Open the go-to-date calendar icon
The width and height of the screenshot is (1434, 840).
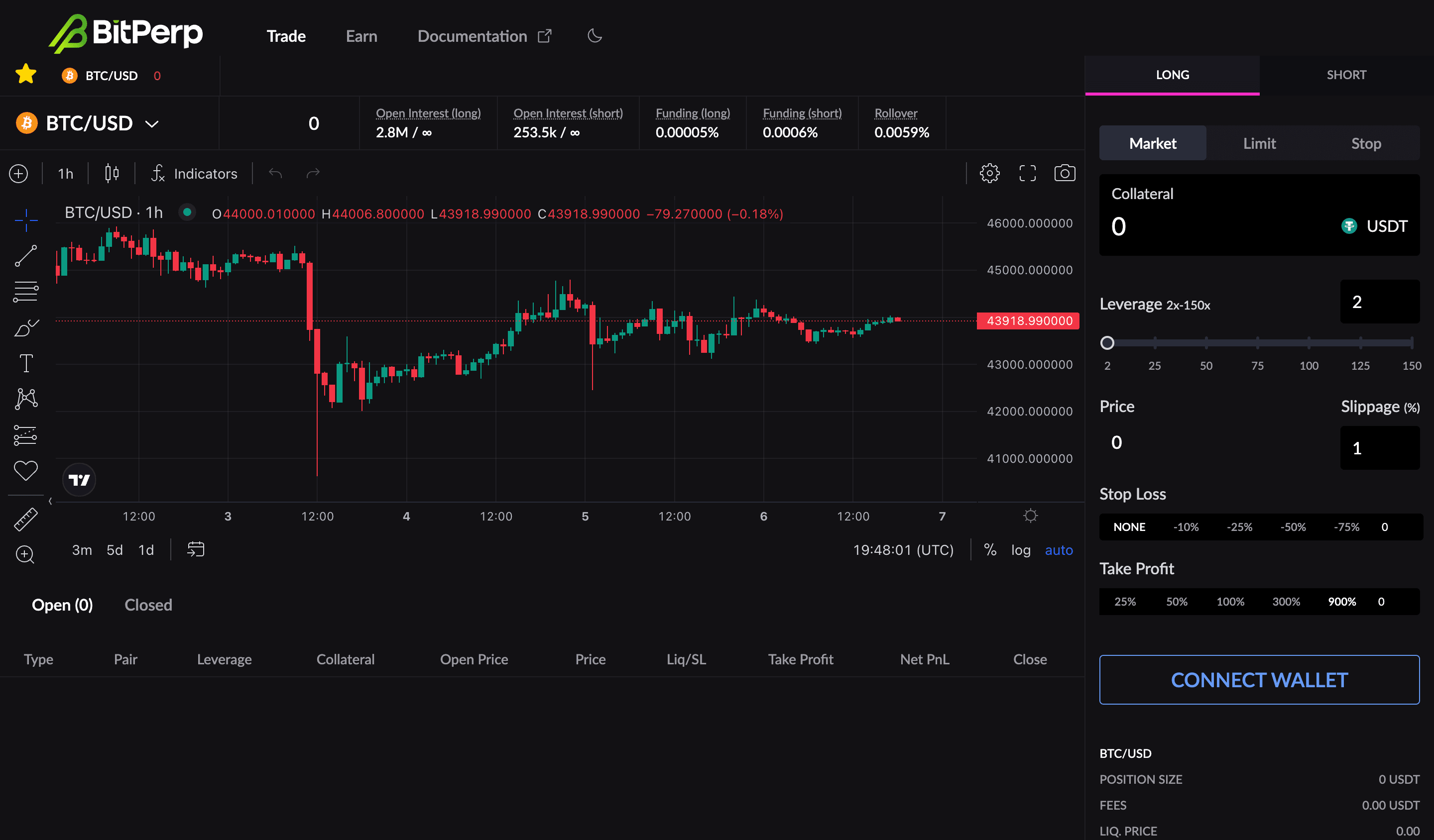tap(196, 549)
